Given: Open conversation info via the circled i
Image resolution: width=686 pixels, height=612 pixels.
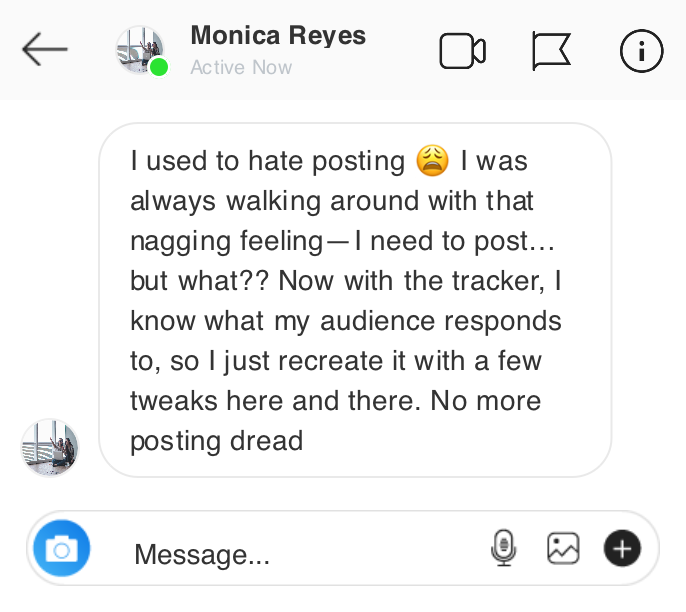Looking at the screenshot, I should click(x=641, y=51).
